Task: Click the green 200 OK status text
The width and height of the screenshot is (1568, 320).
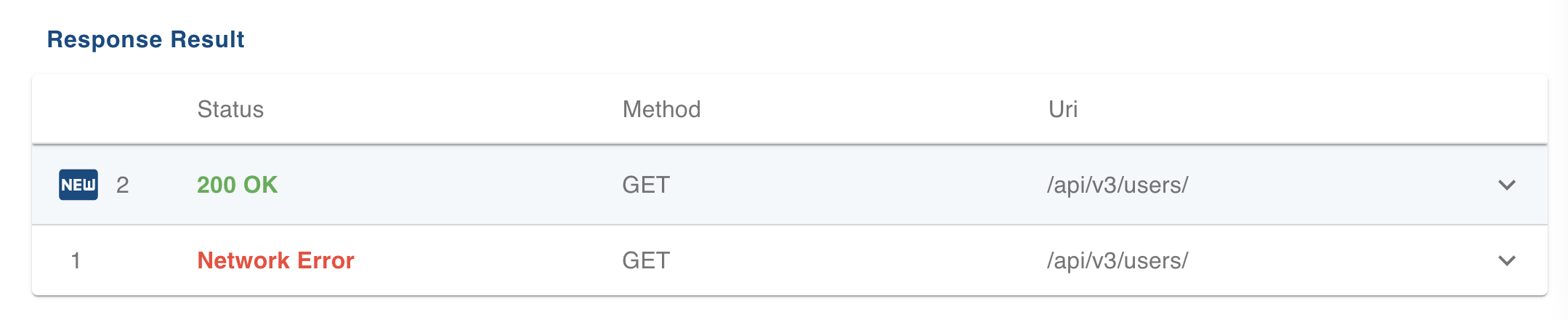Action: (x=238, y=185)
